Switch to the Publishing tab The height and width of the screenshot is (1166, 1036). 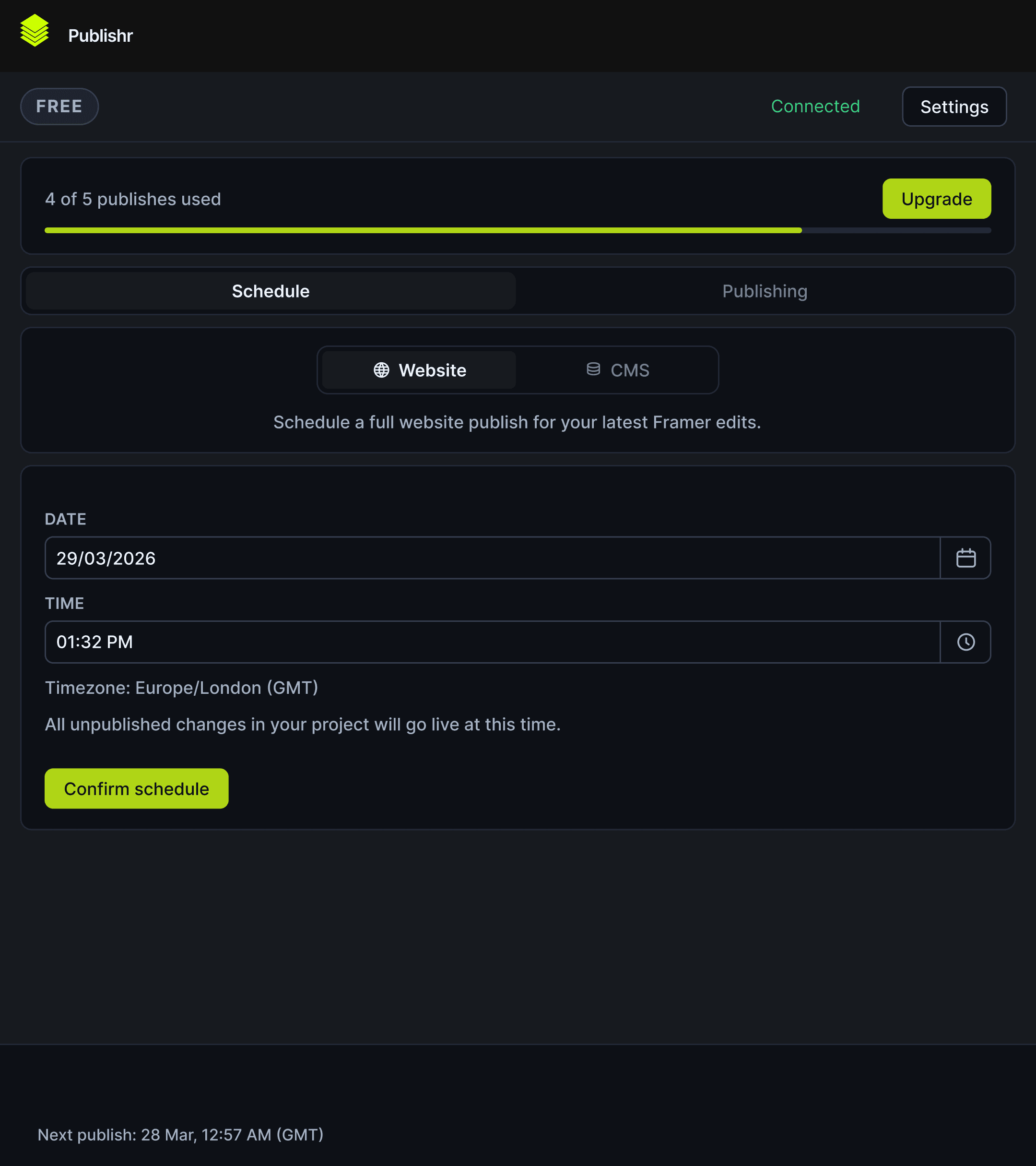coord(764,291)
